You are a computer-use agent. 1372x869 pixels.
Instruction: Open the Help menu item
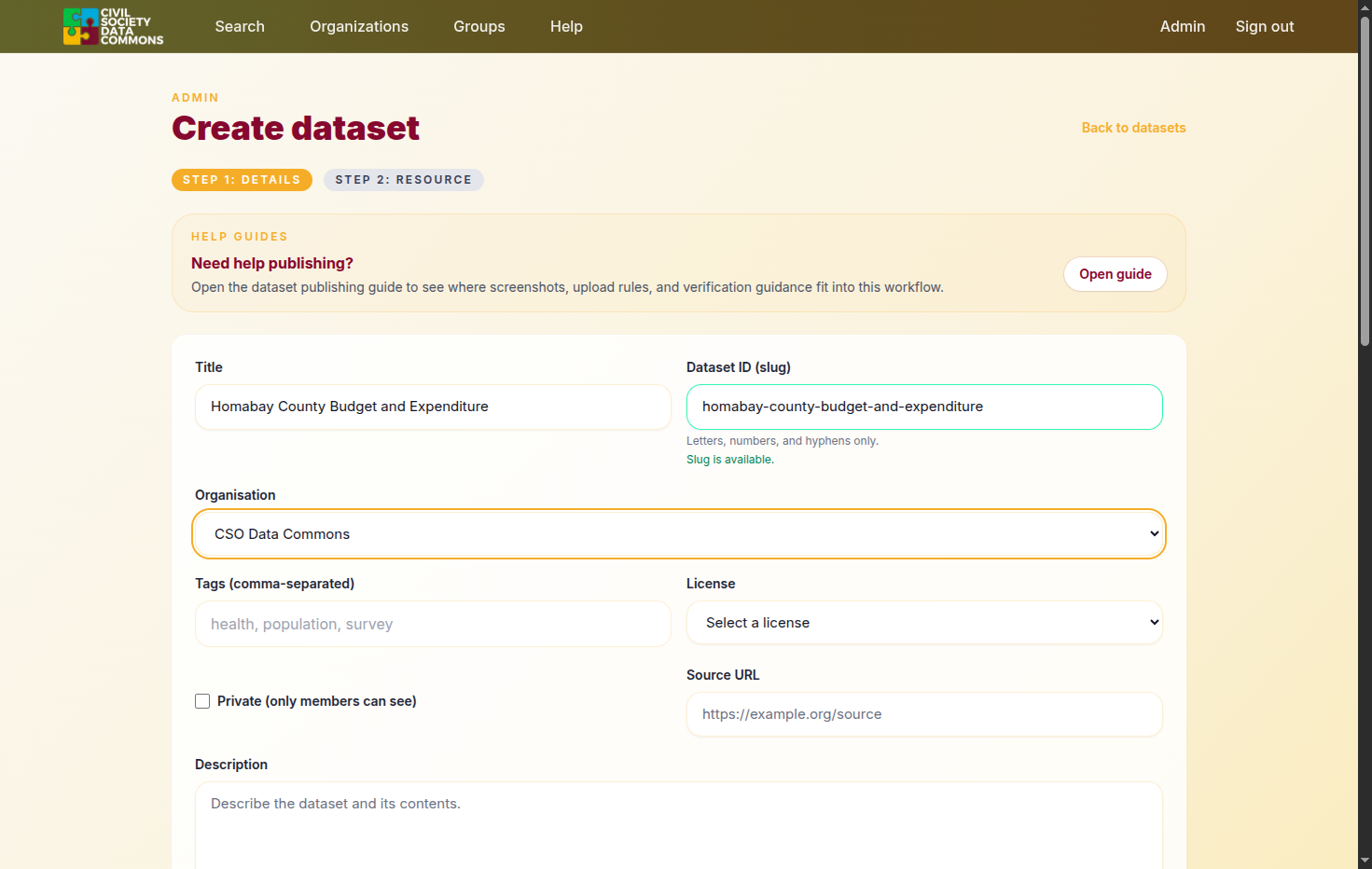566,26
